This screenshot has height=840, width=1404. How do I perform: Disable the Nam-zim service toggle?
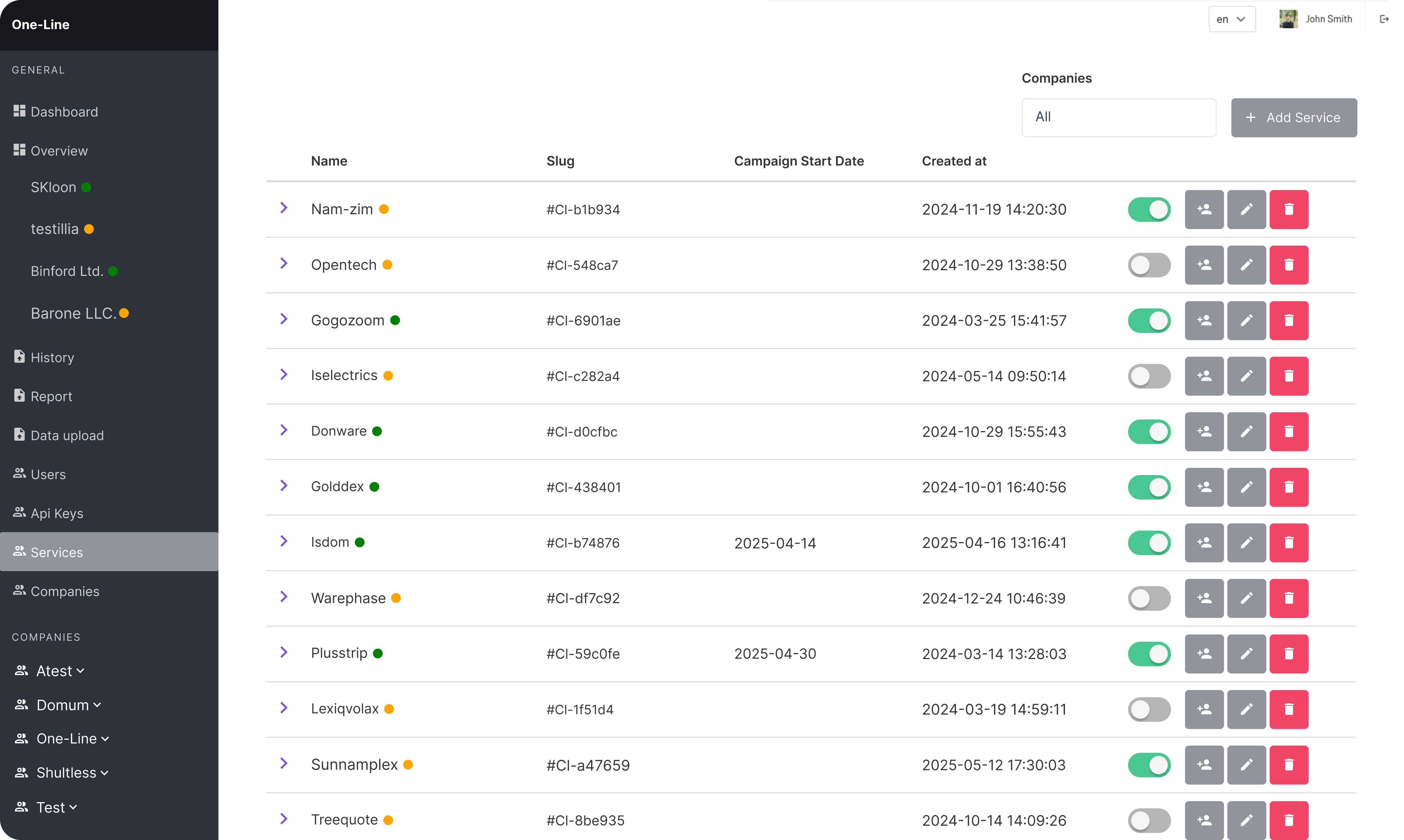click(1149, 209)
